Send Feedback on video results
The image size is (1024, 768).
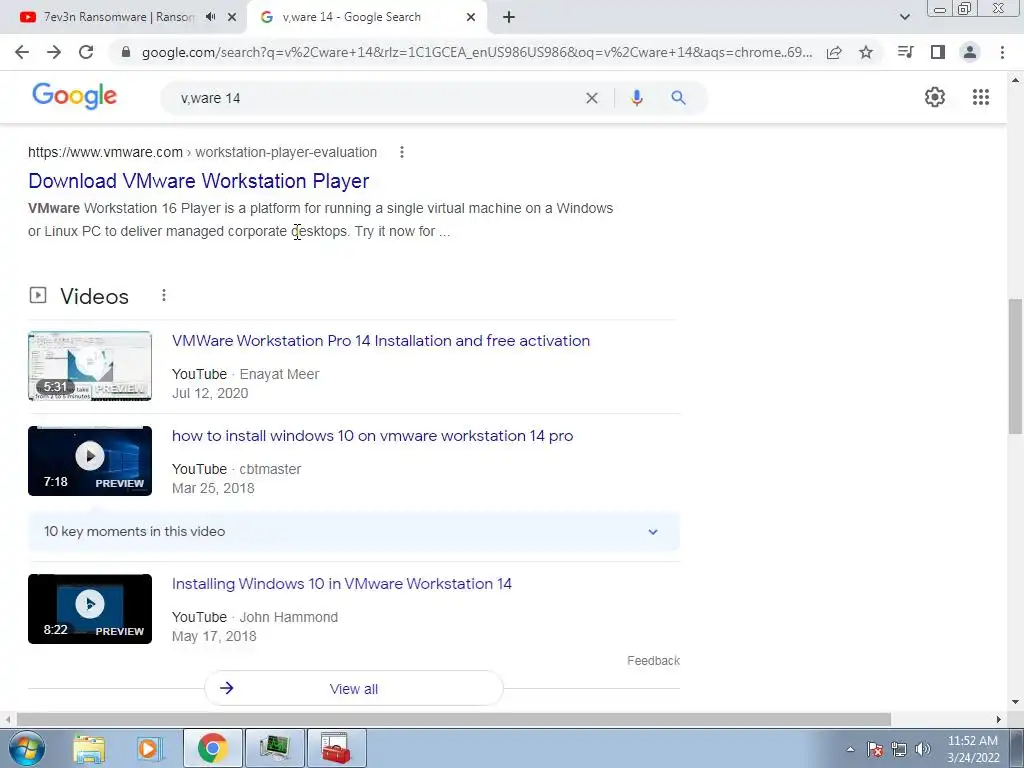point(653,661)
